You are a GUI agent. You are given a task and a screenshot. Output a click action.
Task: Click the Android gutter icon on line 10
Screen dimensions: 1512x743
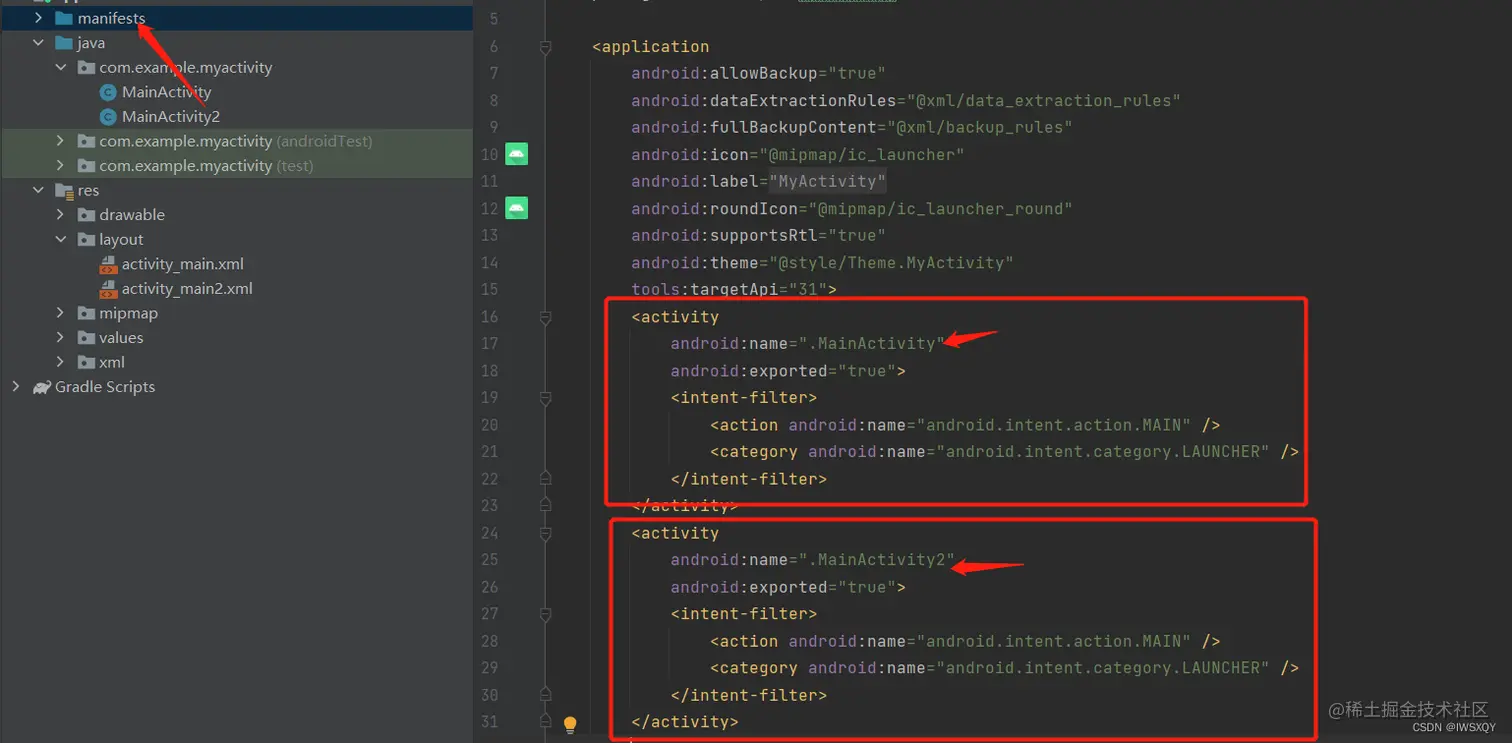516,154
